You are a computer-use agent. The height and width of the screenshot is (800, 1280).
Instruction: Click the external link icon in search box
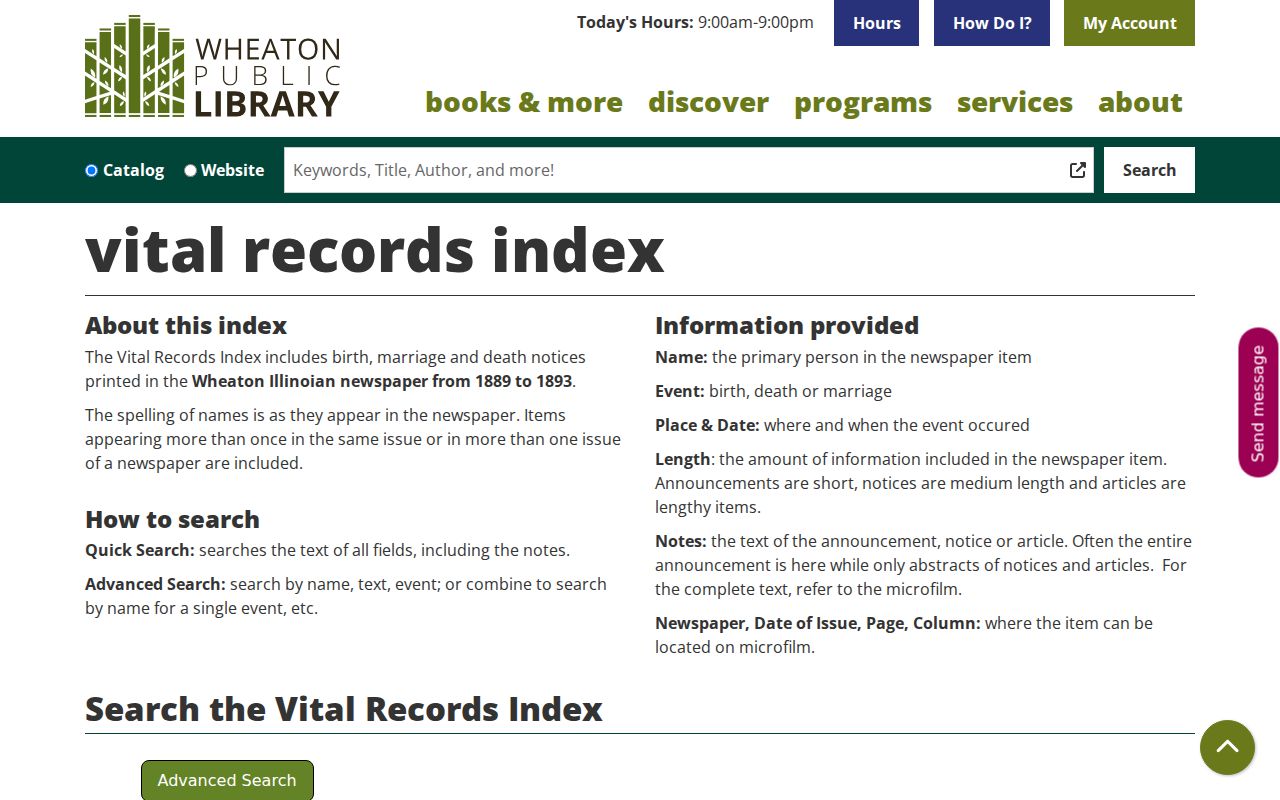point(1078,170)
